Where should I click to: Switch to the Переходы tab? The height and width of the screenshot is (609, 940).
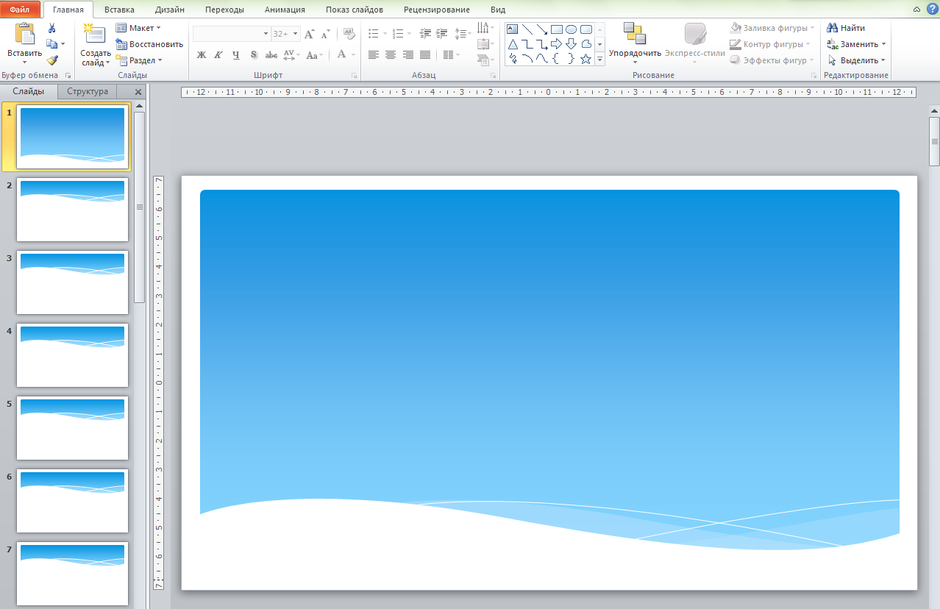tap(224, 10)
